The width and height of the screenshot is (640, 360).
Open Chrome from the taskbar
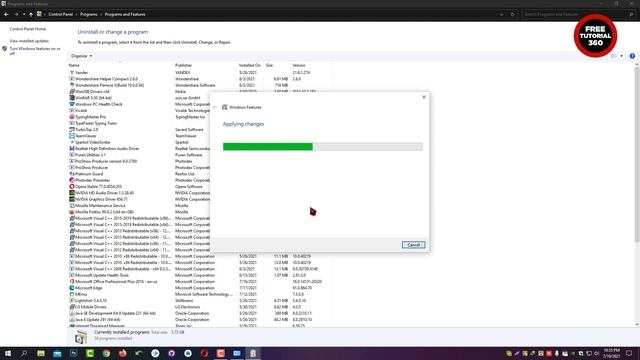106,353
